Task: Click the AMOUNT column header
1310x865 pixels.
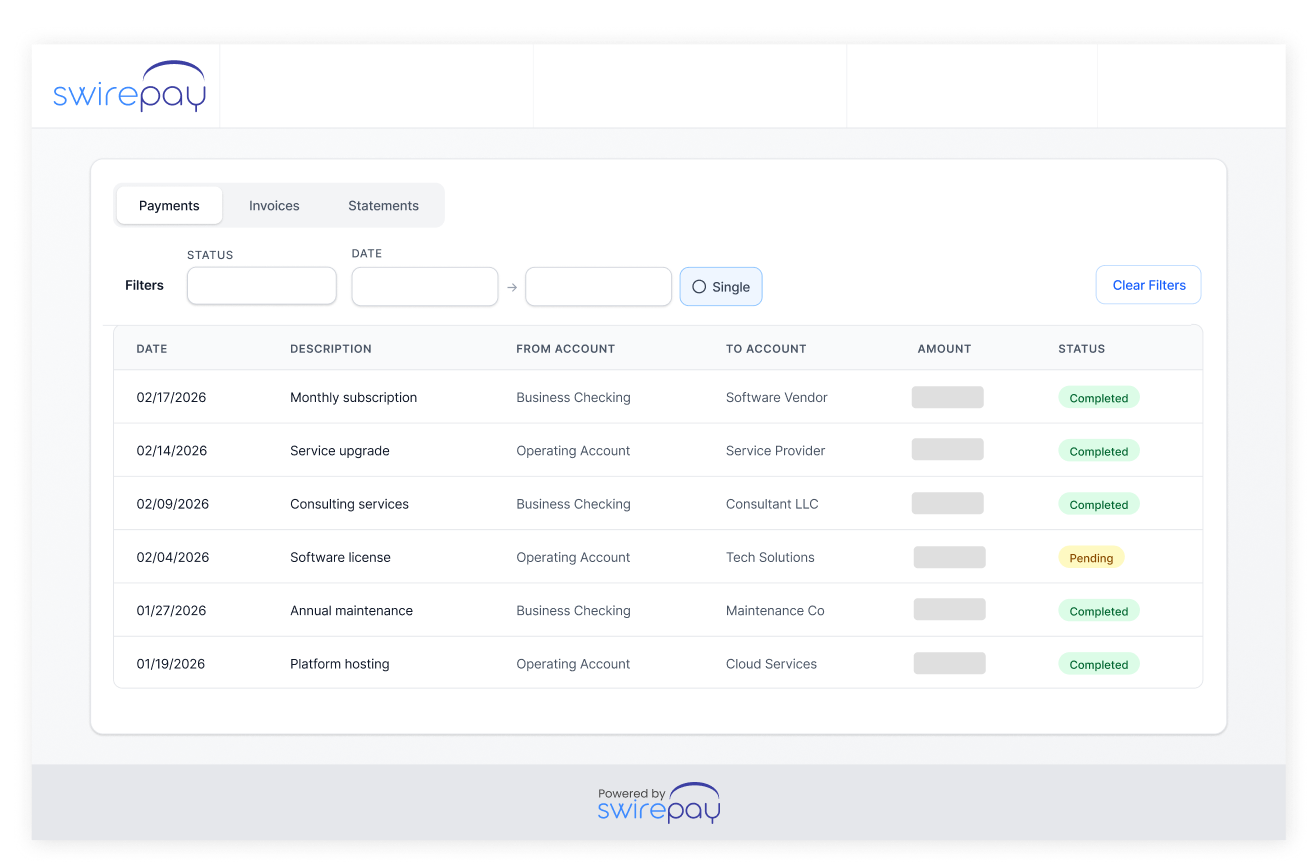Action: (944, 349)
